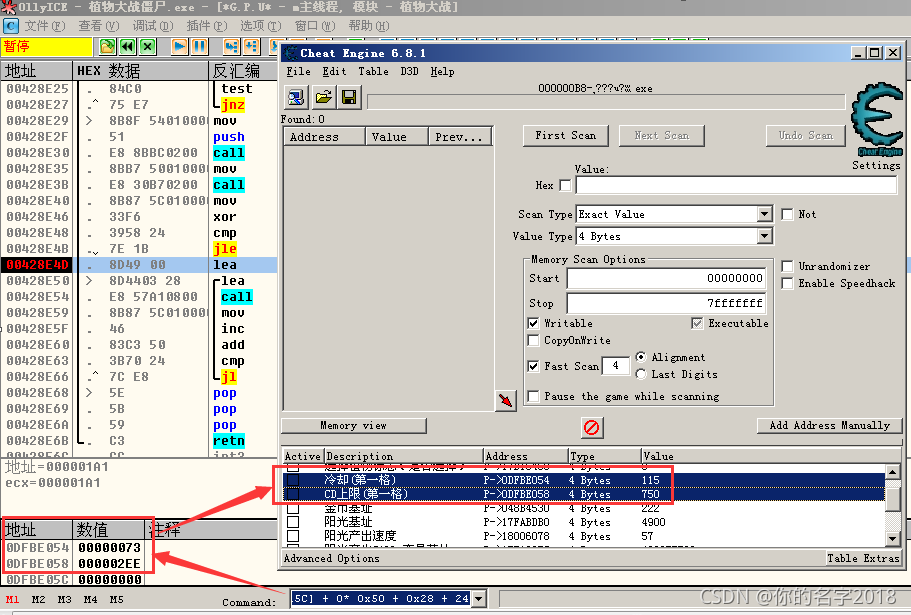Screen dimensions: 911x615
Task: Click Advanced Options label
Action: (x=332, y=558)
